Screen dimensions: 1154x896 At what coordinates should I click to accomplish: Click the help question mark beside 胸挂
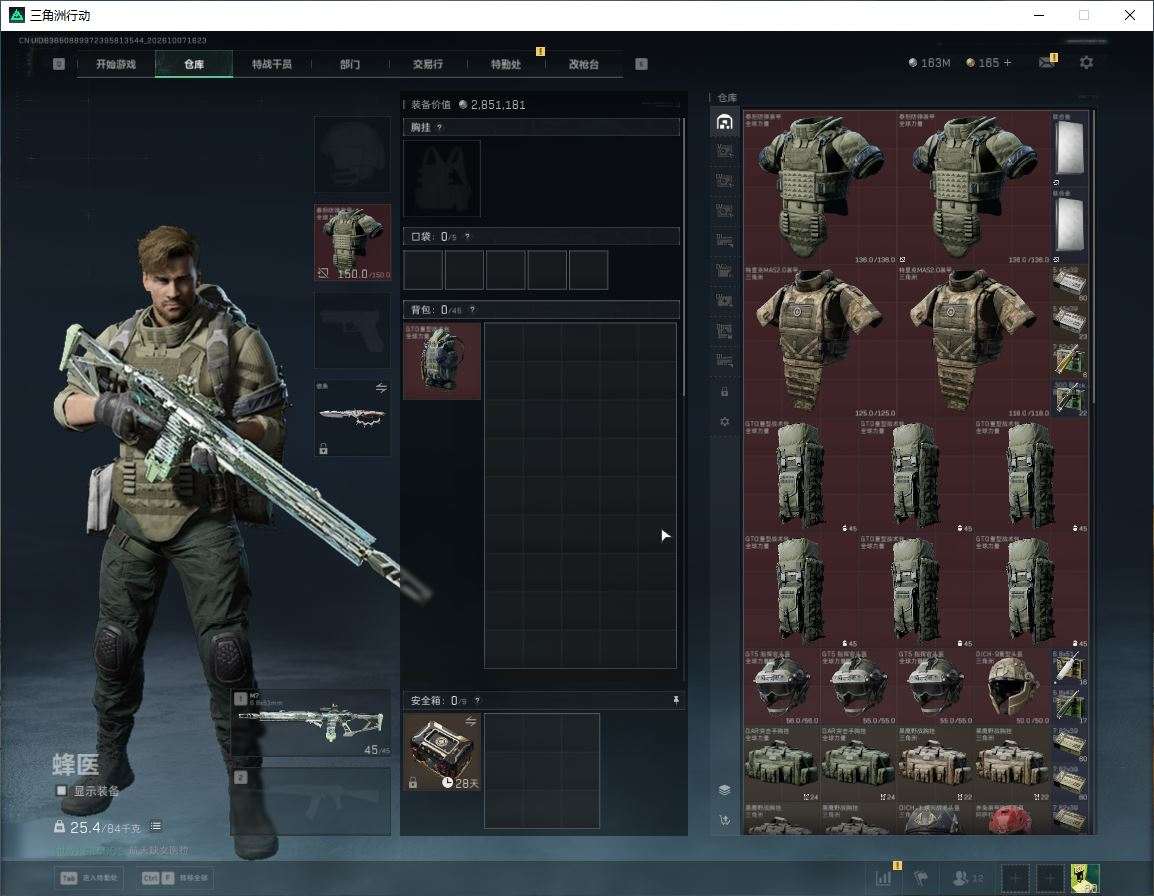coord(439,127)
